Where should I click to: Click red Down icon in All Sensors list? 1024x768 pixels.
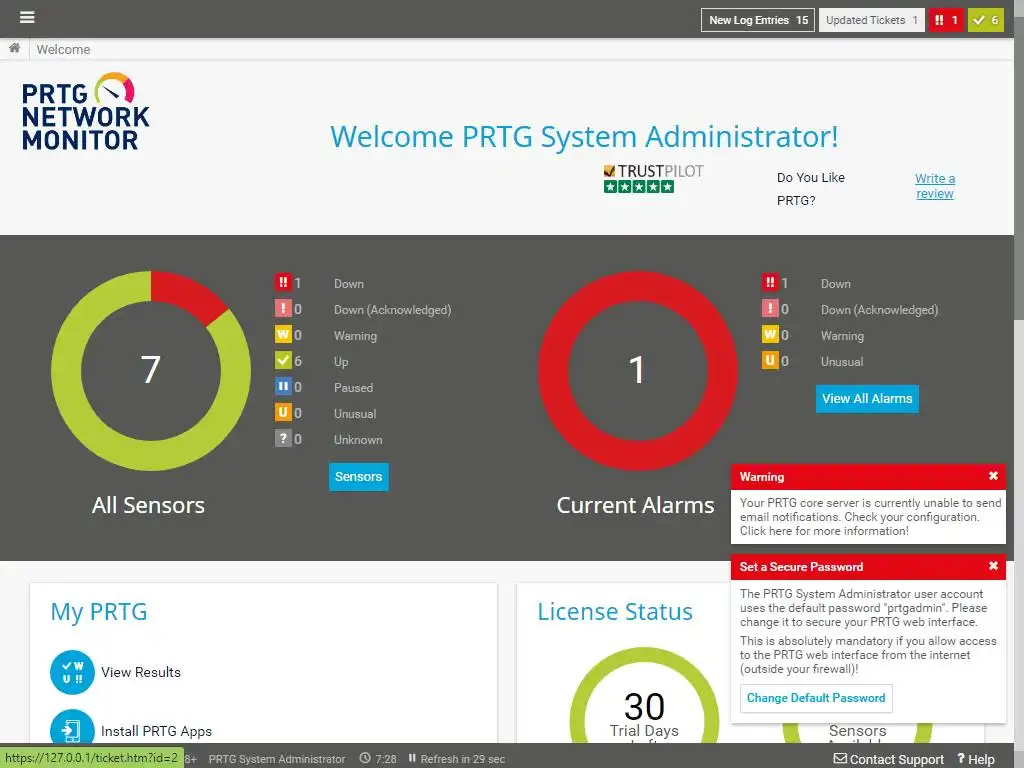point(283,283)
